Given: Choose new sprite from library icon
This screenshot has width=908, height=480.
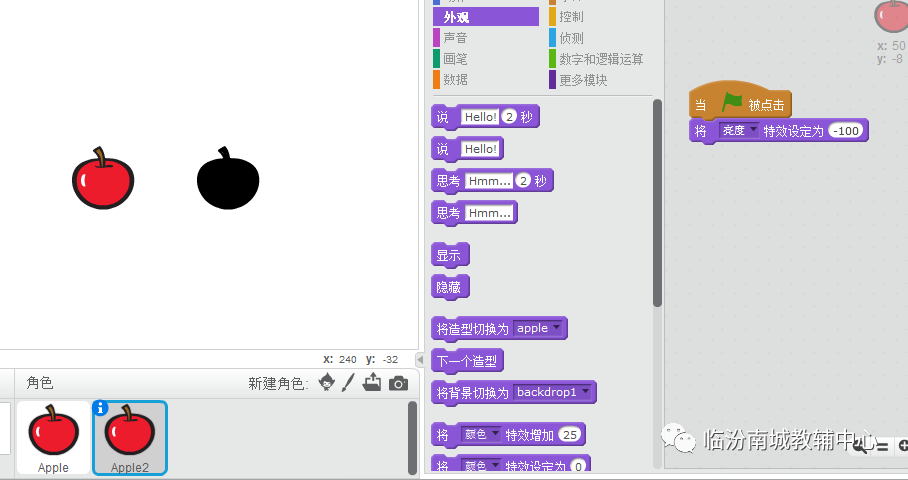Looking at the screenshot, I should pyautogui.click(x=327, y=382).
